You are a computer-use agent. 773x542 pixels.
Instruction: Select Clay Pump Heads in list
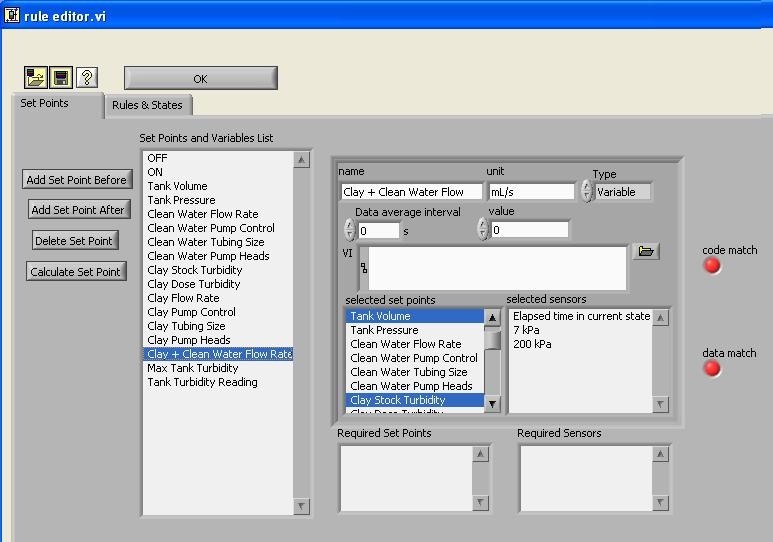[x=218, y=340]
